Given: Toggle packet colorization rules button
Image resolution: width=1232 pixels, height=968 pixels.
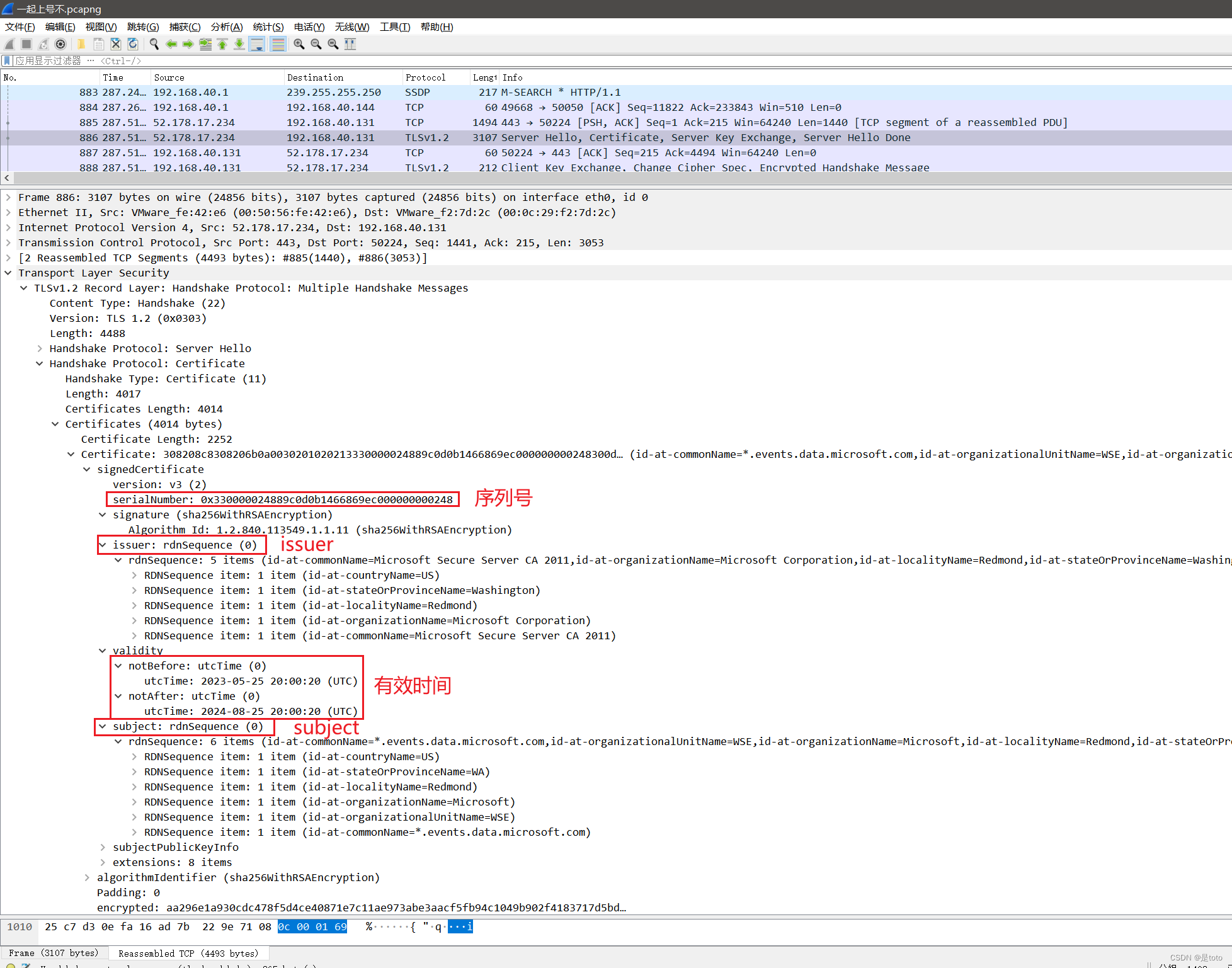Looking at the screenshot, I should click(278, 44).
